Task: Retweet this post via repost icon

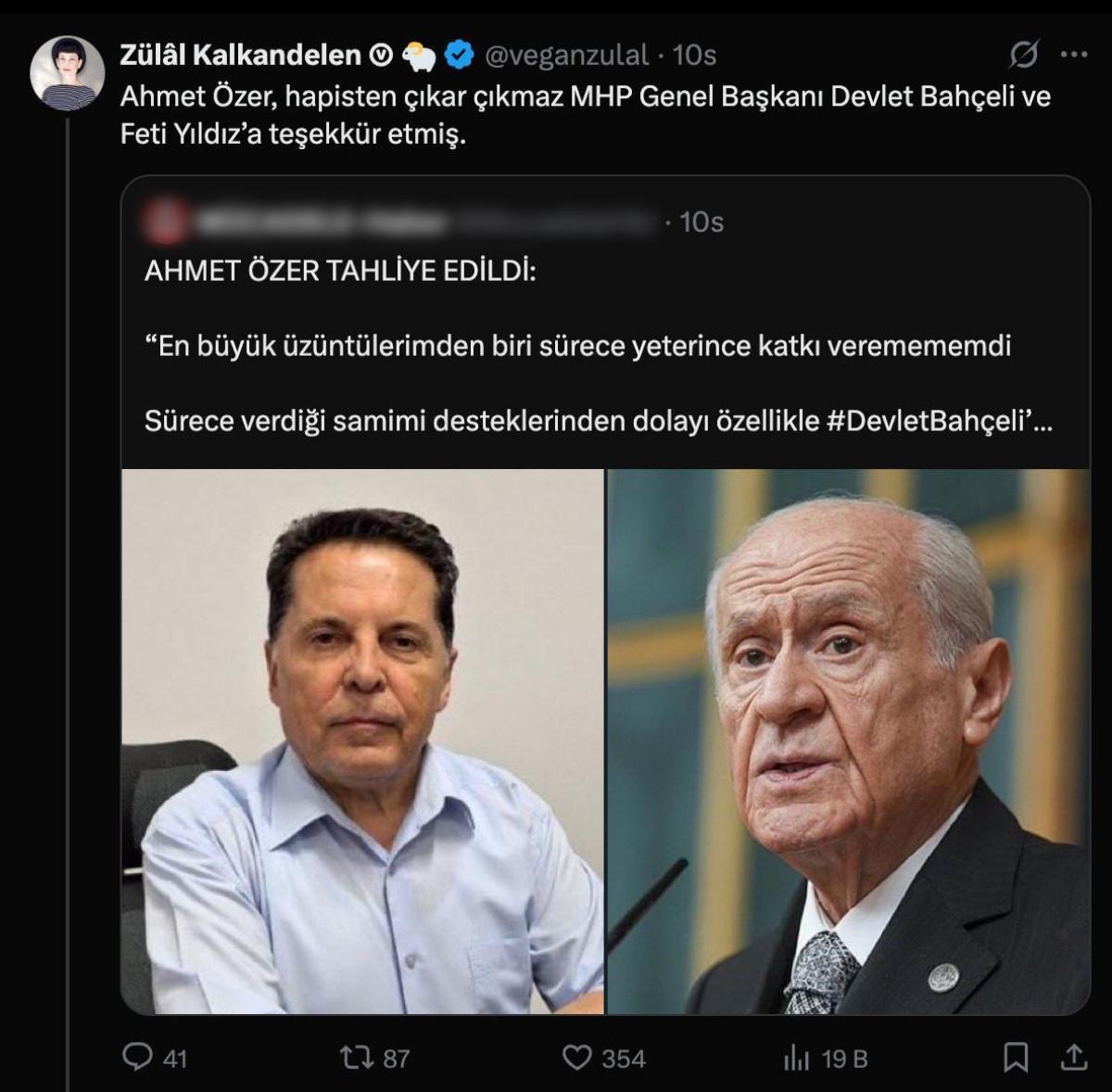Action: [353, 1057]
